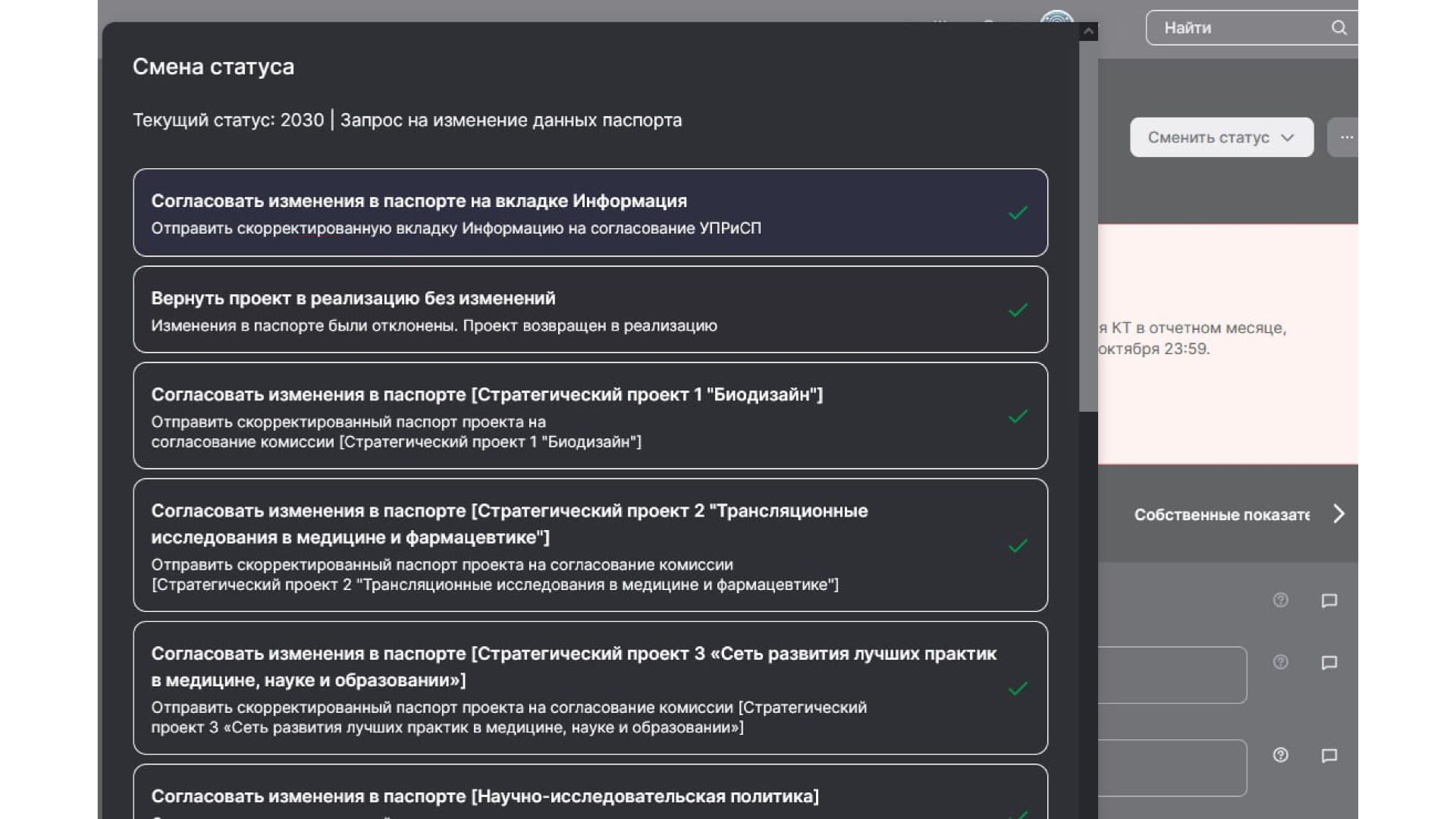The image size is (1456, 819).
Task: Click the background text 'я КТ в отчетном месяце,'
Action: pos(1193,328)
